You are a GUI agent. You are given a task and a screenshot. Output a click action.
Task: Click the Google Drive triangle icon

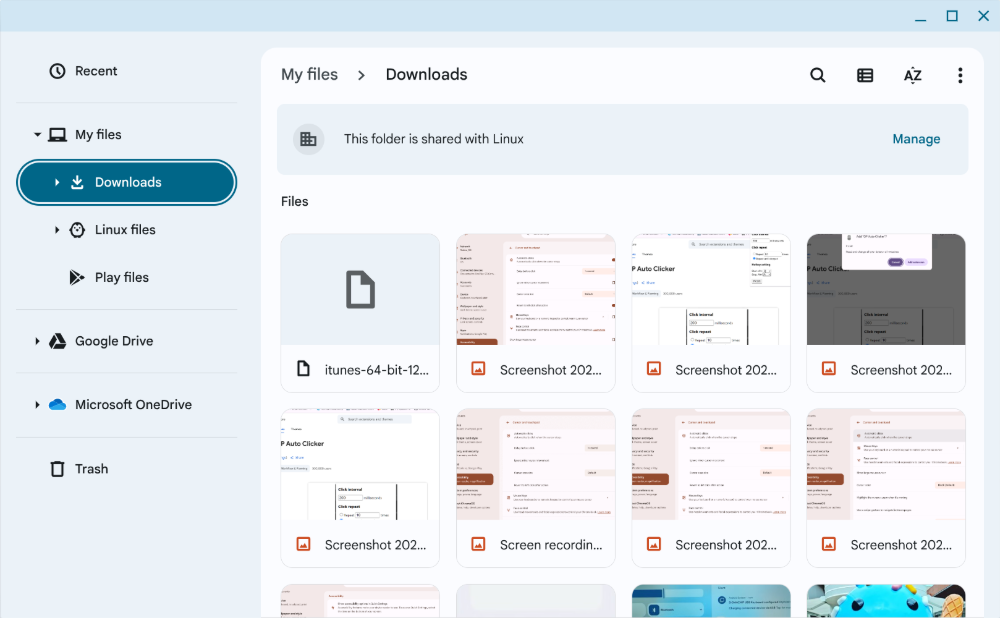pos(57,341)
